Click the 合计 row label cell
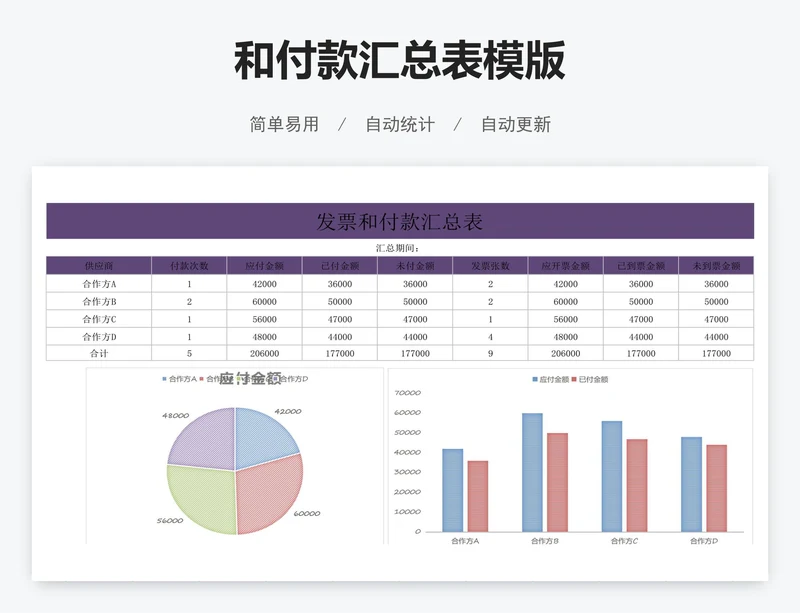This screenshot has height=613, width=800. pyautogui.click(x=99, y=353)
